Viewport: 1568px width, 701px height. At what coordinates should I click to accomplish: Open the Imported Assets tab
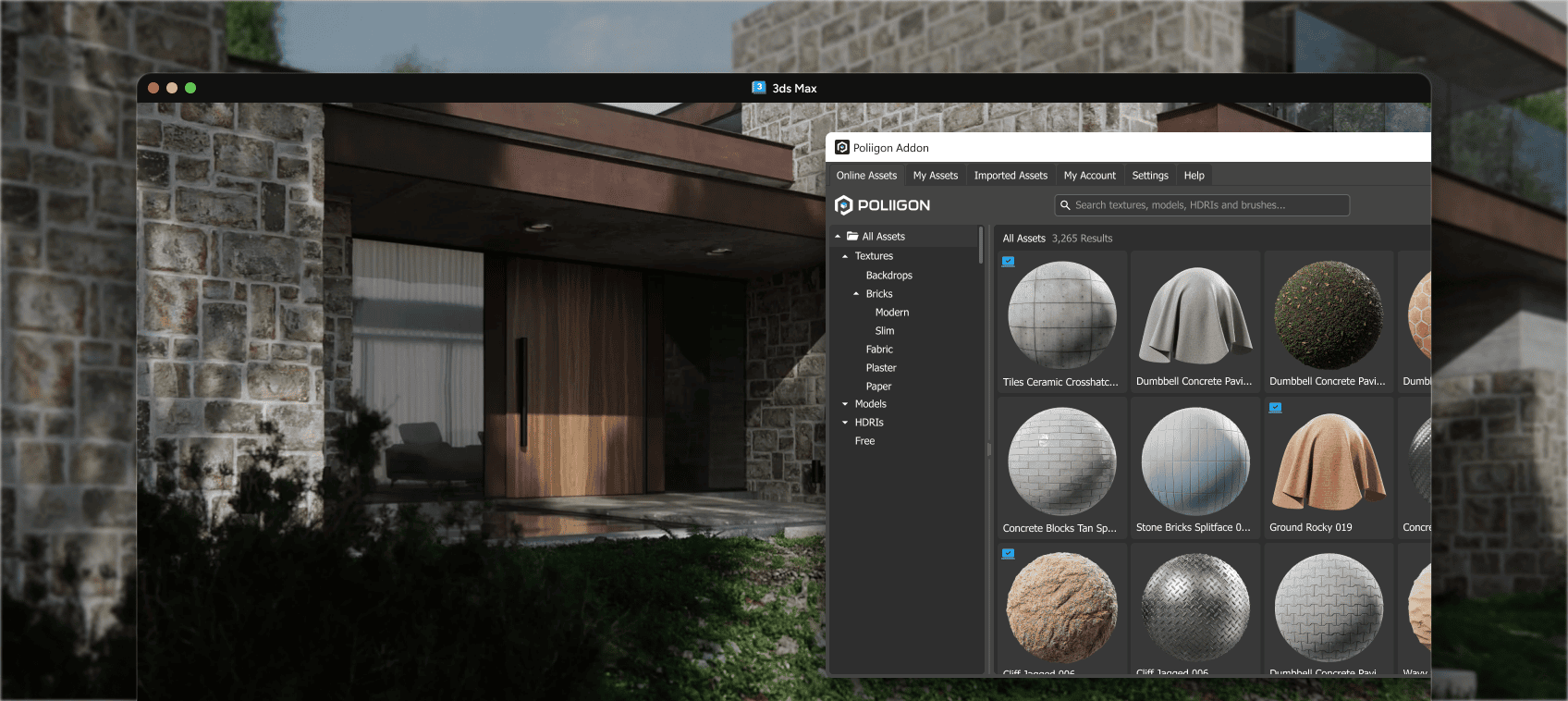tap(1011, 176)
